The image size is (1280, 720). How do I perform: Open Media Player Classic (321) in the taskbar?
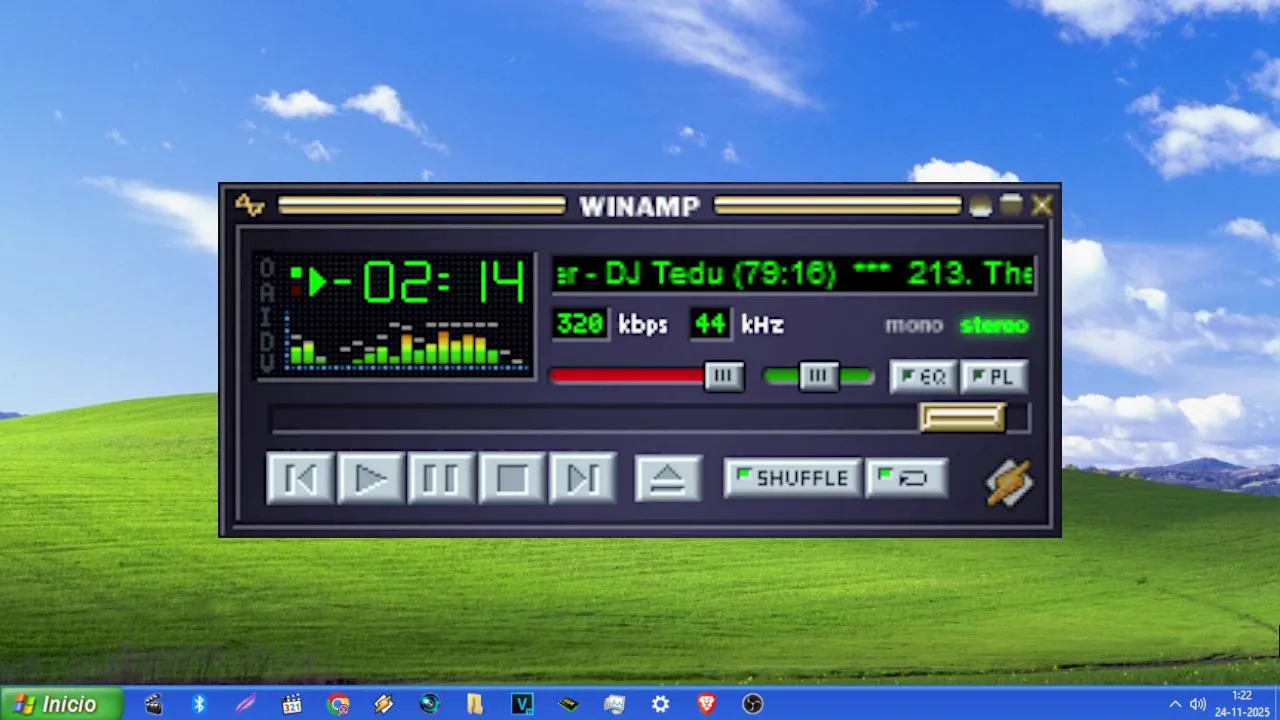click(291, 704)
